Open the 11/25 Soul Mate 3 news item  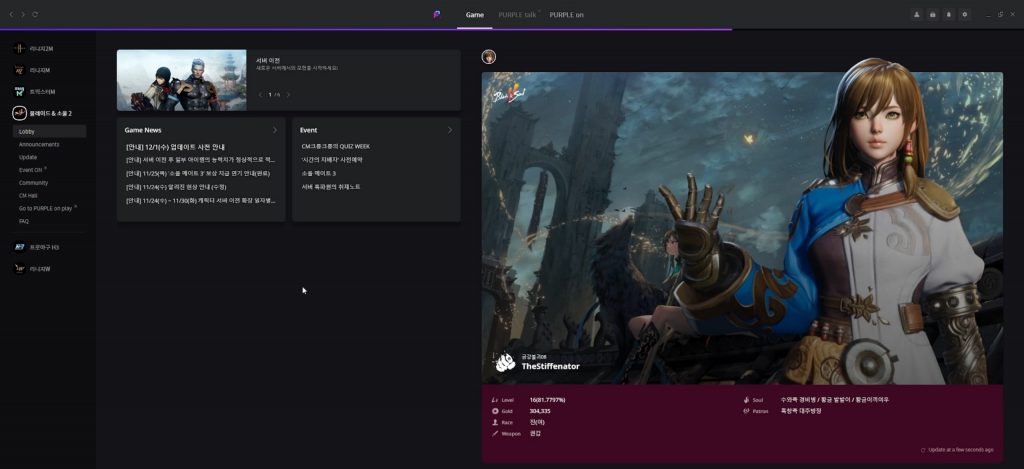pos(198,173)
